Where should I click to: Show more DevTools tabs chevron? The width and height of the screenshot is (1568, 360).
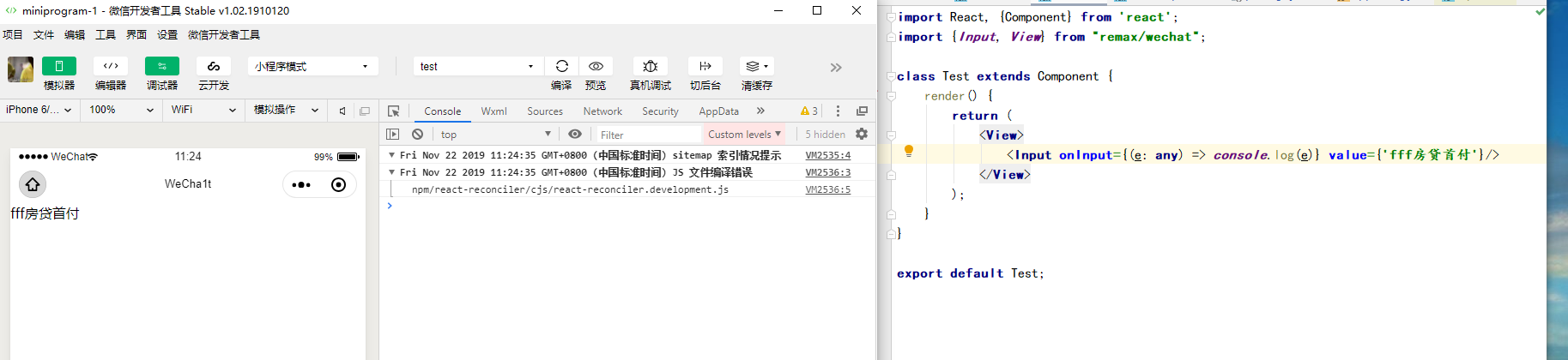point(760,111)
